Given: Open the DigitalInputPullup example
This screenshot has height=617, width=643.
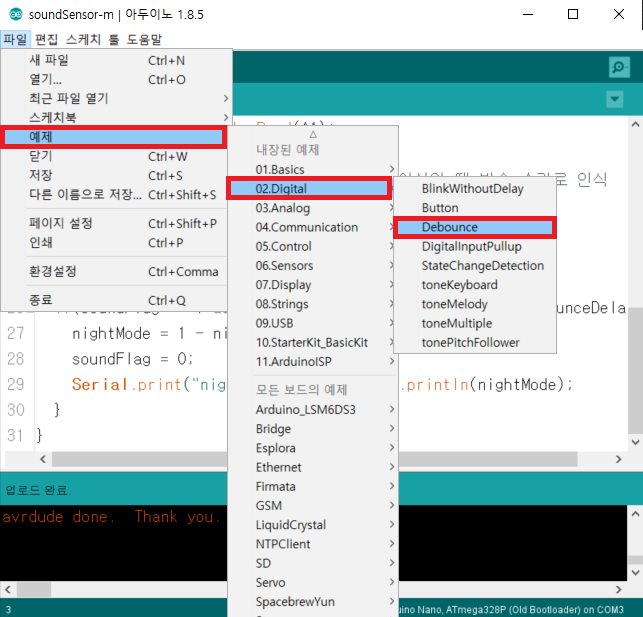Looking at the screenshot, I should (x=475, y=246).
